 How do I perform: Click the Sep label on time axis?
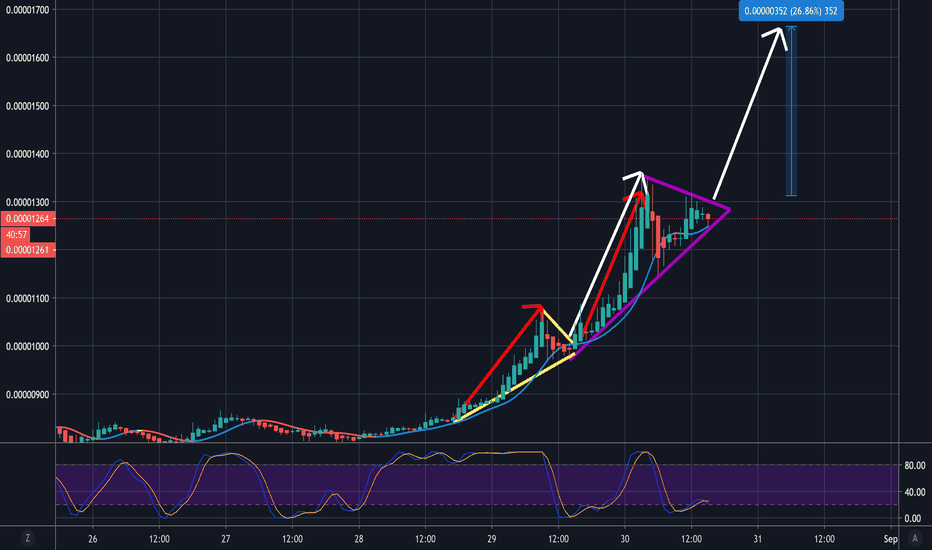click(x=890, y=539)
